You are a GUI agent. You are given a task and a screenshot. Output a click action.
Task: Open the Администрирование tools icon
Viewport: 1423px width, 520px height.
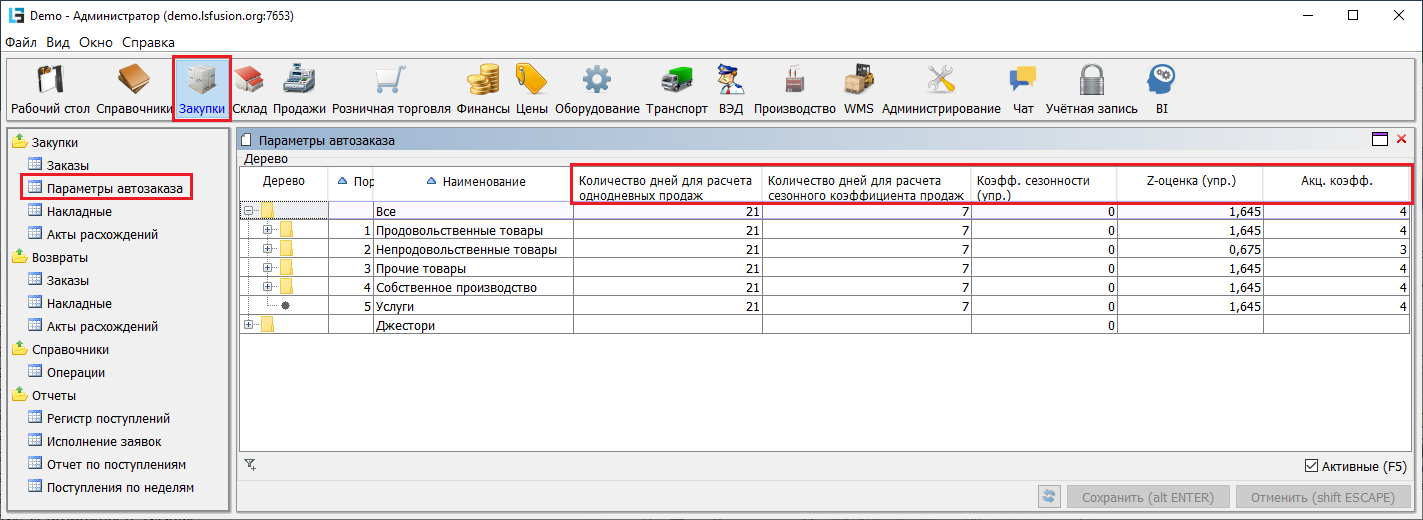[x=940, y=80]
